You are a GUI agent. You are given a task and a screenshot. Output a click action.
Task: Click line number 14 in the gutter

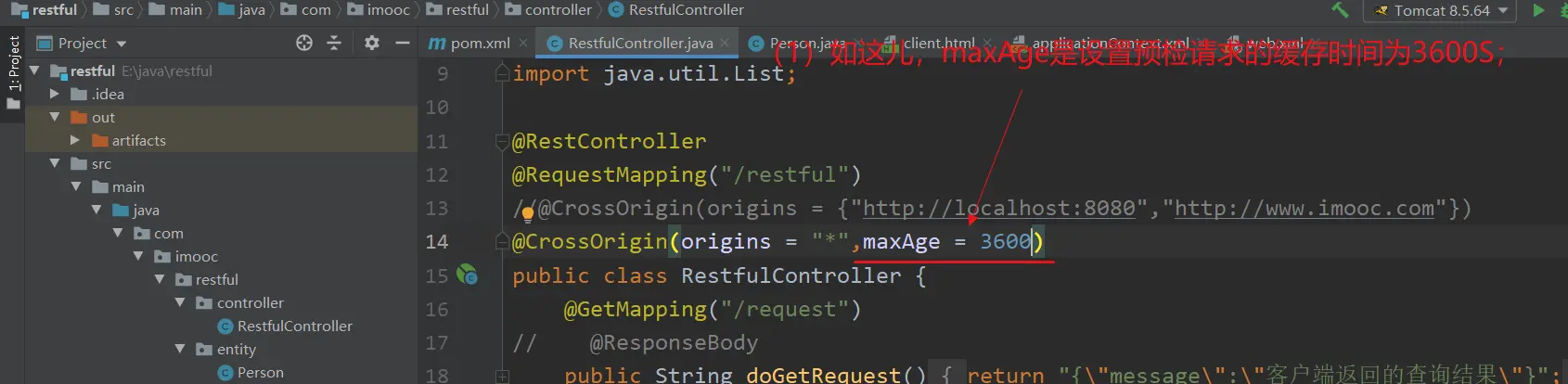(436, 242)
